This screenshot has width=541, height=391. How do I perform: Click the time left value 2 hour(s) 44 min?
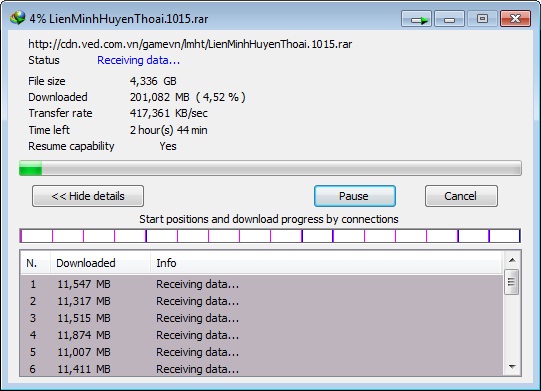169,130
